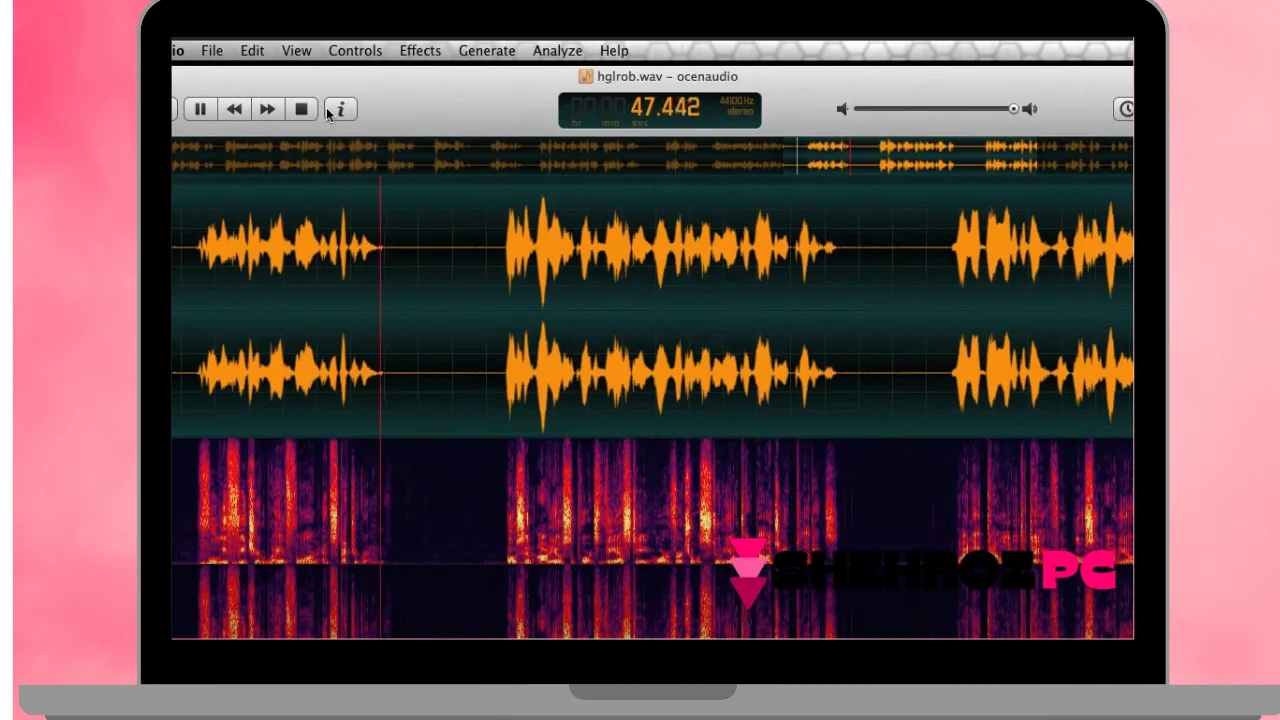Stop playback with the stop button
The width and height of the screenshot is (1280, 720).
pyautogui.click(x=301, y=110)
